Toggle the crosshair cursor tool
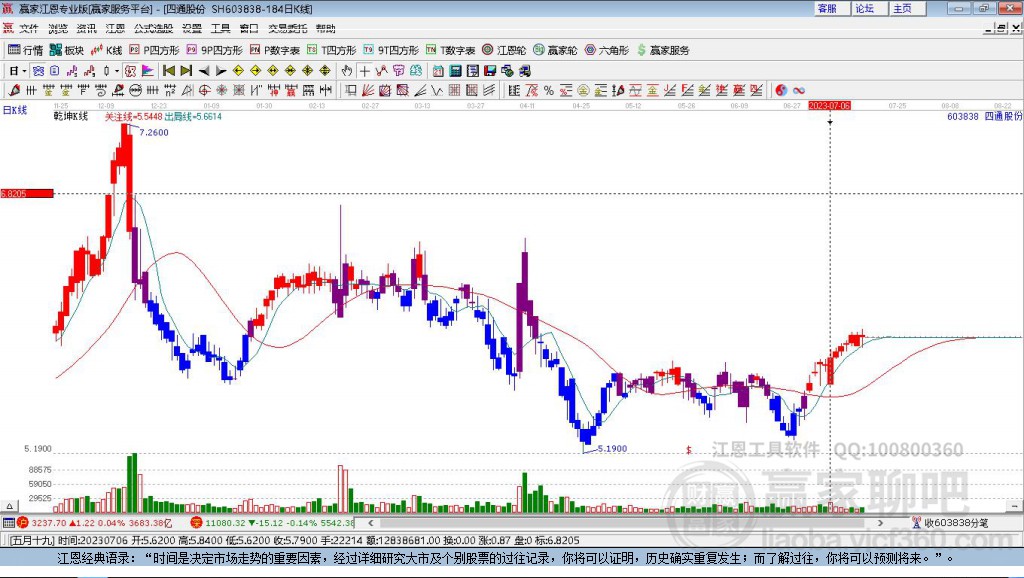 (364, 71)
